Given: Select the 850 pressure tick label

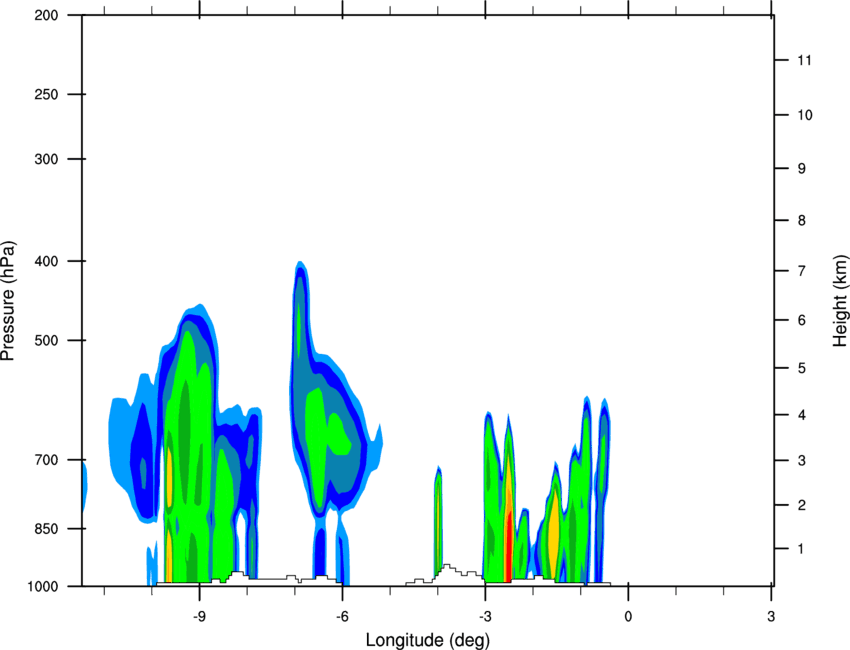Looking at the screenshot, I should click(46, 529).
